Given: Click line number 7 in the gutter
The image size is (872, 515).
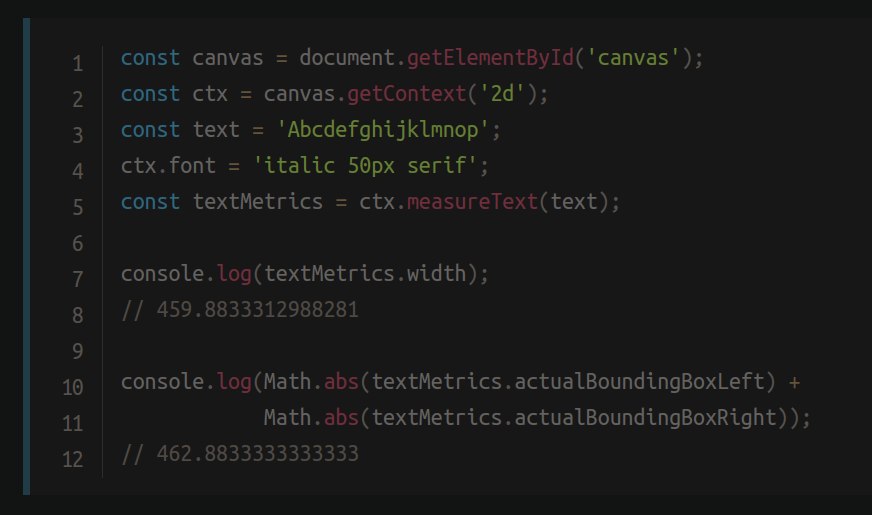Looking at the screenshot, I should (x=78, y=279).
